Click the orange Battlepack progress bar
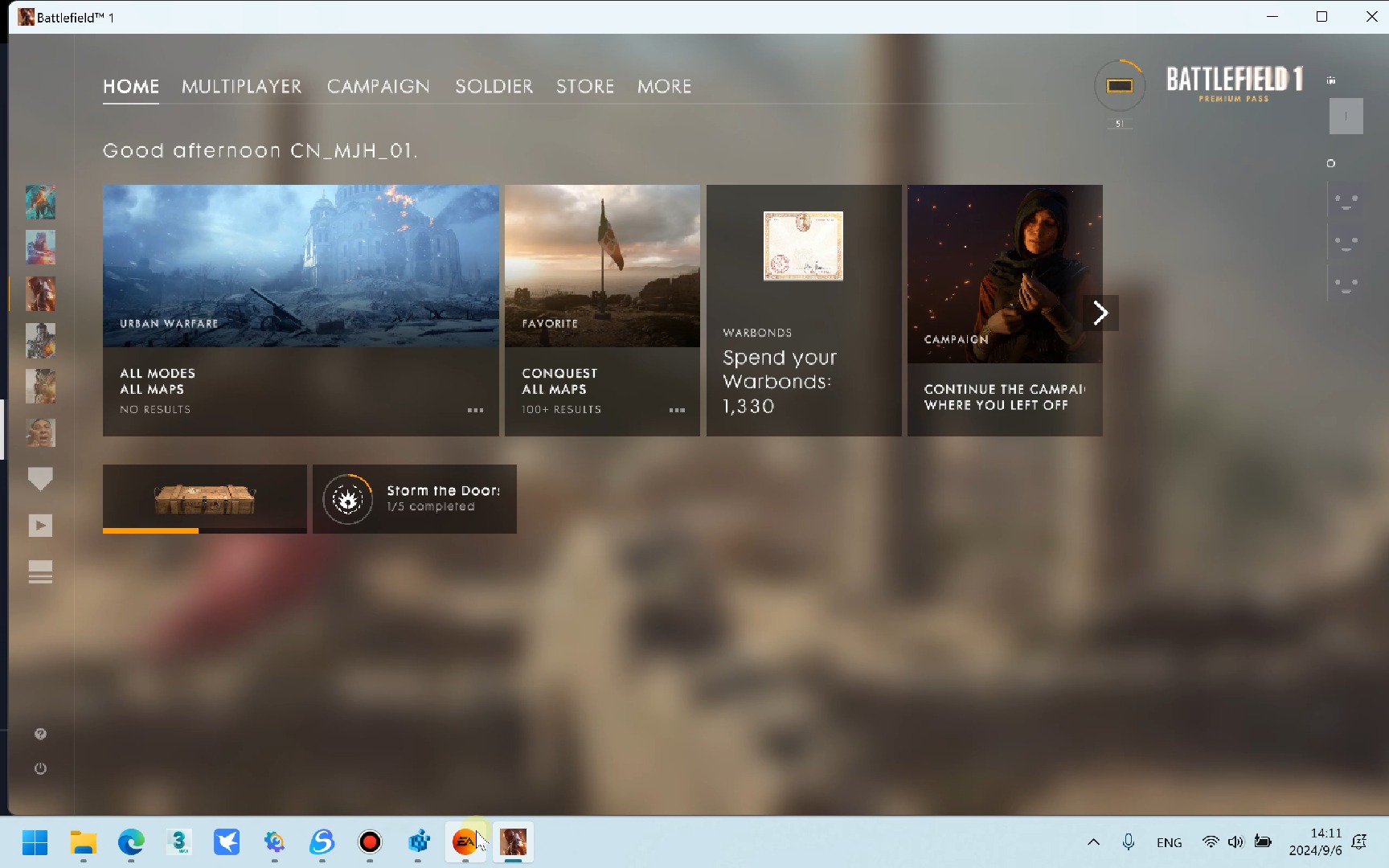This screenshot has height=868, width=1389. [150, 530]
